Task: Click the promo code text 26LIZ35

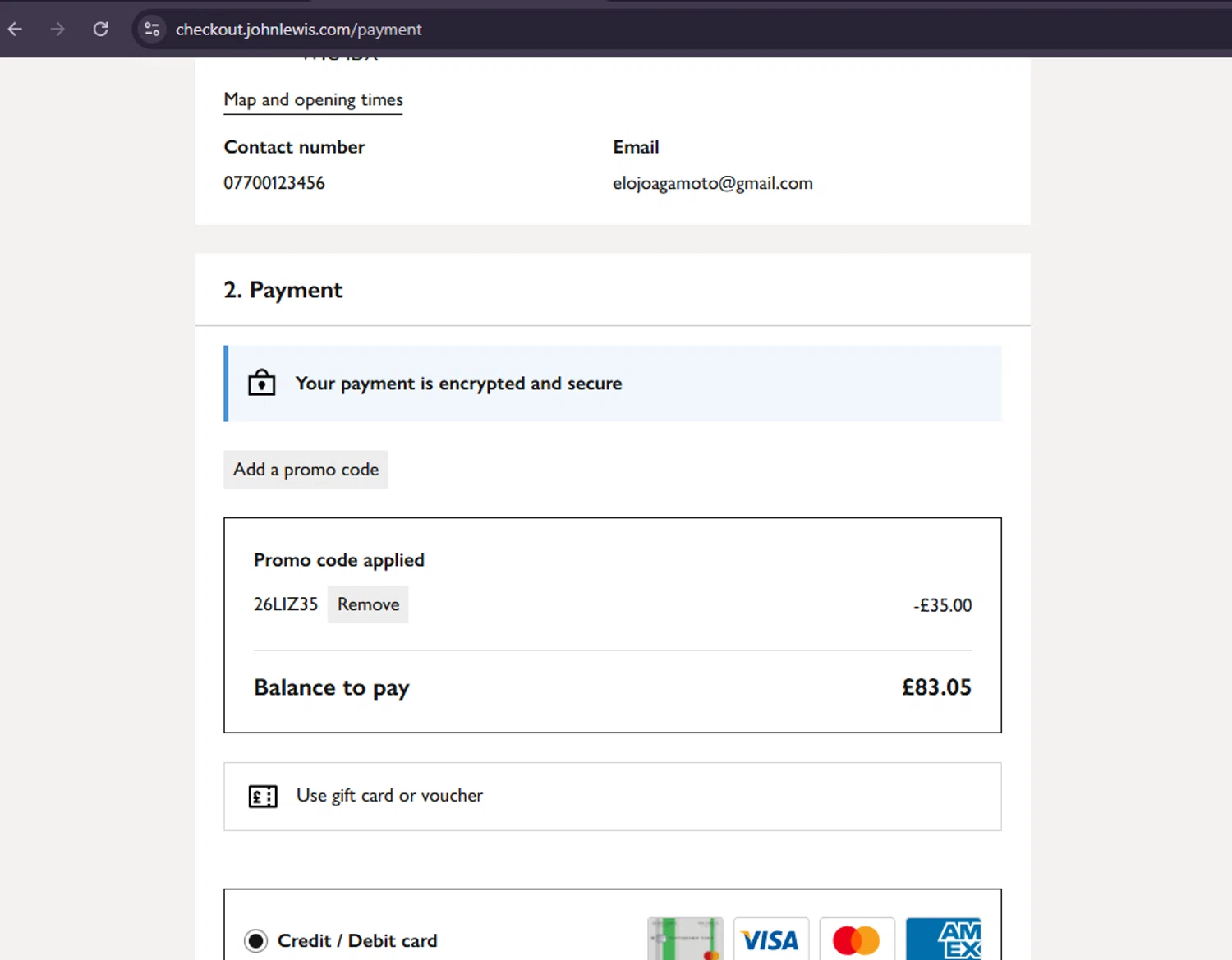Action: click(285, 604)
